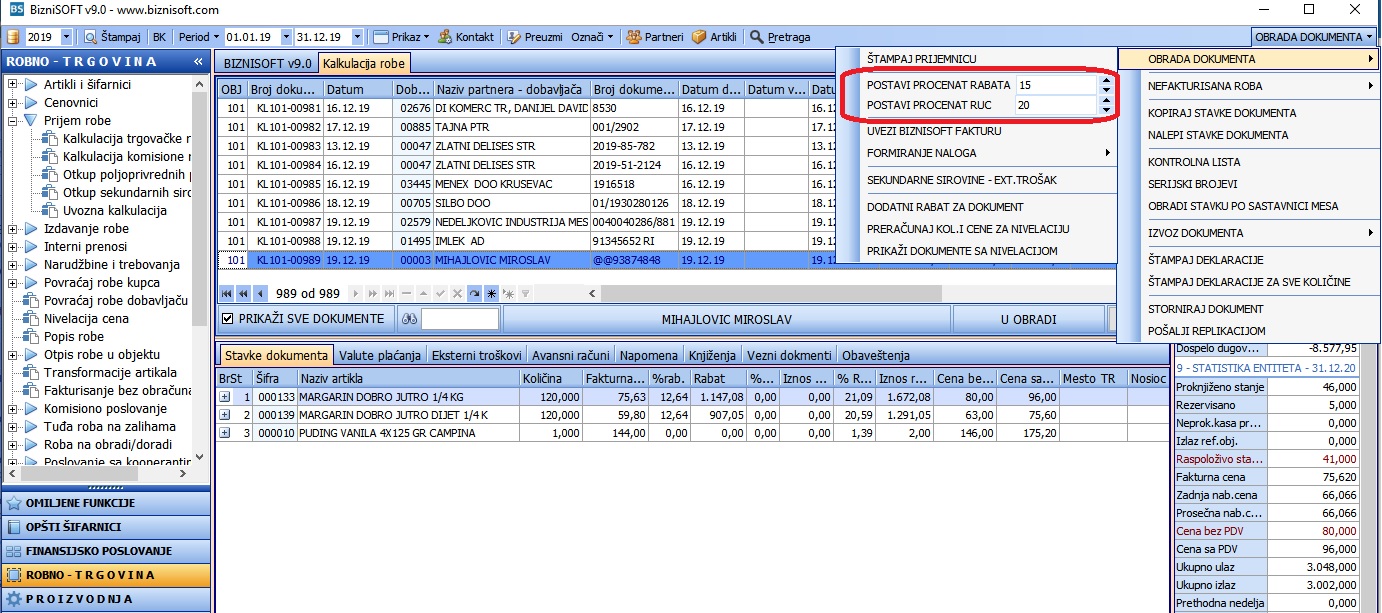Open the PROIZVODNJA section
The height and width of the screenshot is (613, 1382).
tap(105, 599)
